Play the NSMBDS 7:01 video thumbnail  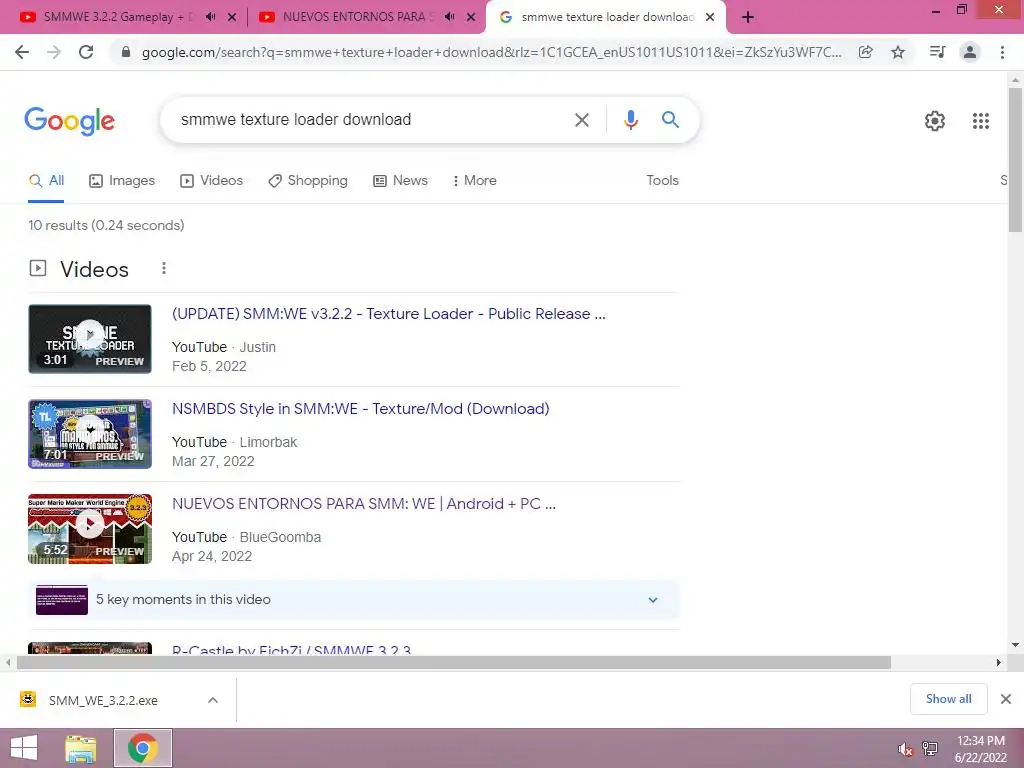[90, 434]
